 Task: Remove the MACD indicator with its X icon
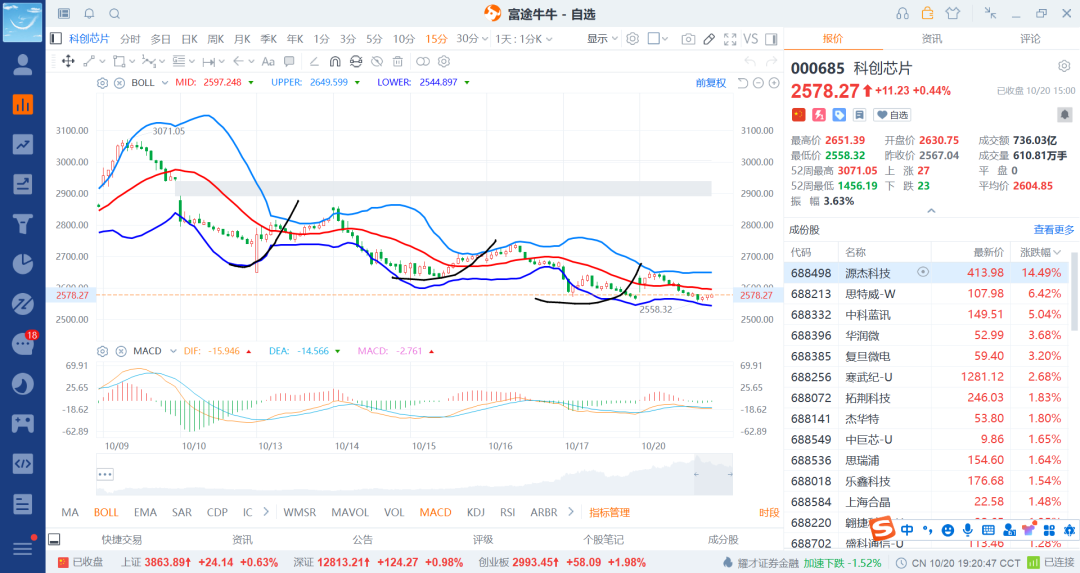(119, 351)
